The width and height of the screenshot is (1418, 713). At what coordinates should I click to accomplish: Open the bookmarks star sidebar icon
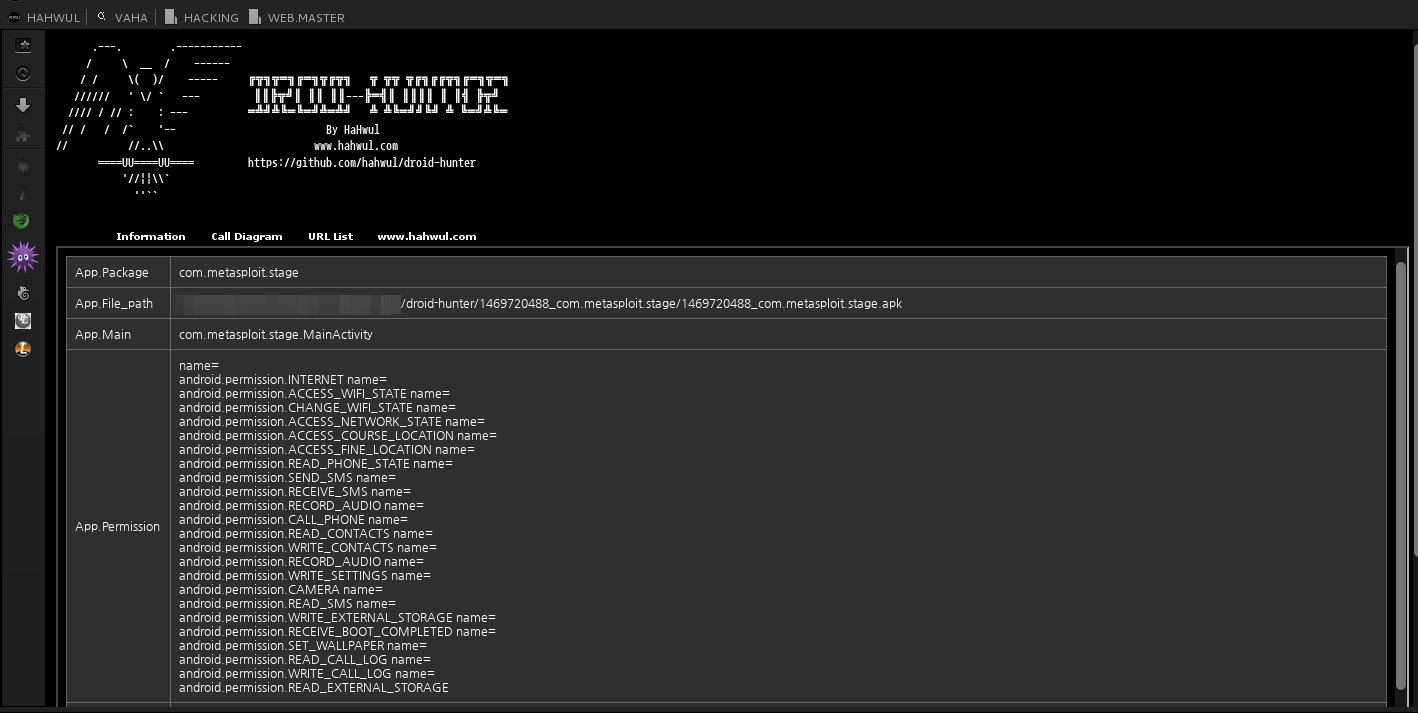pyautogui.click(x=23, y=45)
